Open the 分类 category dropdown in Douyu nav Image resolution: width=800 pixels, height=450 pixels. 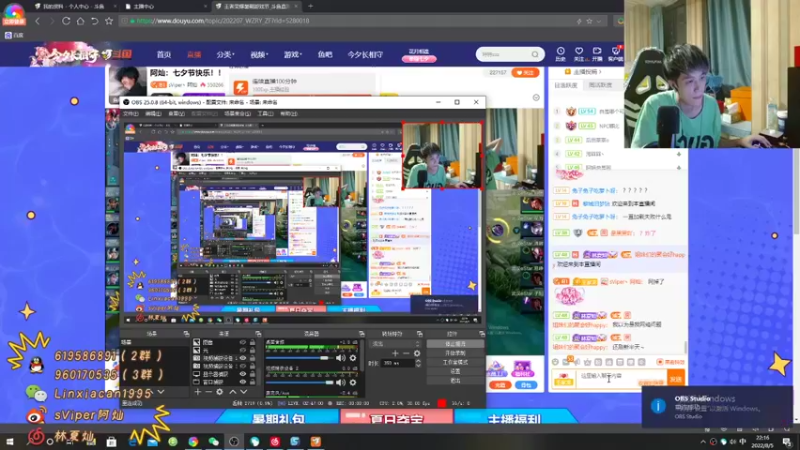[225, 54]
